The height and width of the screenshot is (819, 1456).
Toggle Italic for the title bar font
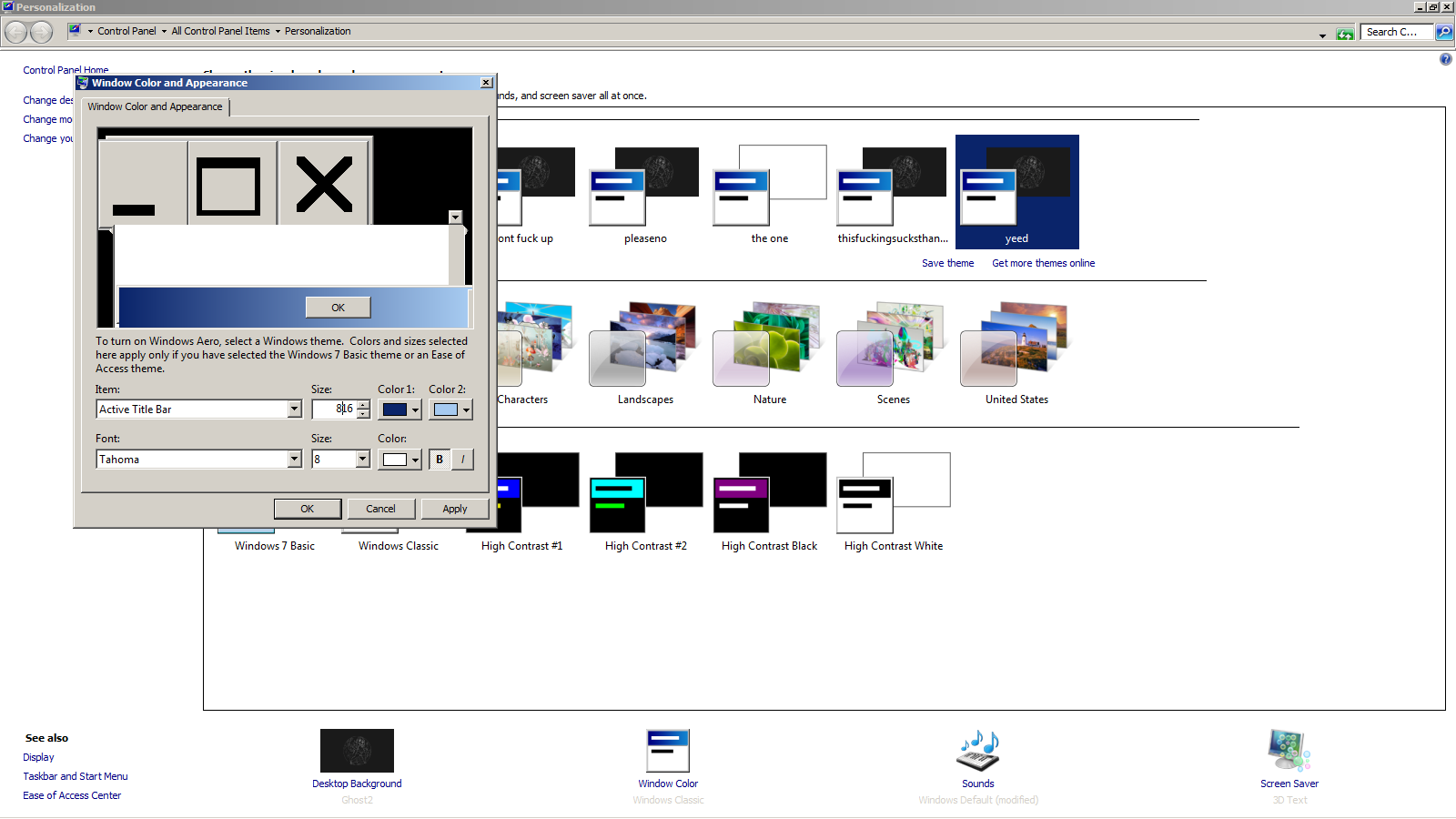[462, 460]
